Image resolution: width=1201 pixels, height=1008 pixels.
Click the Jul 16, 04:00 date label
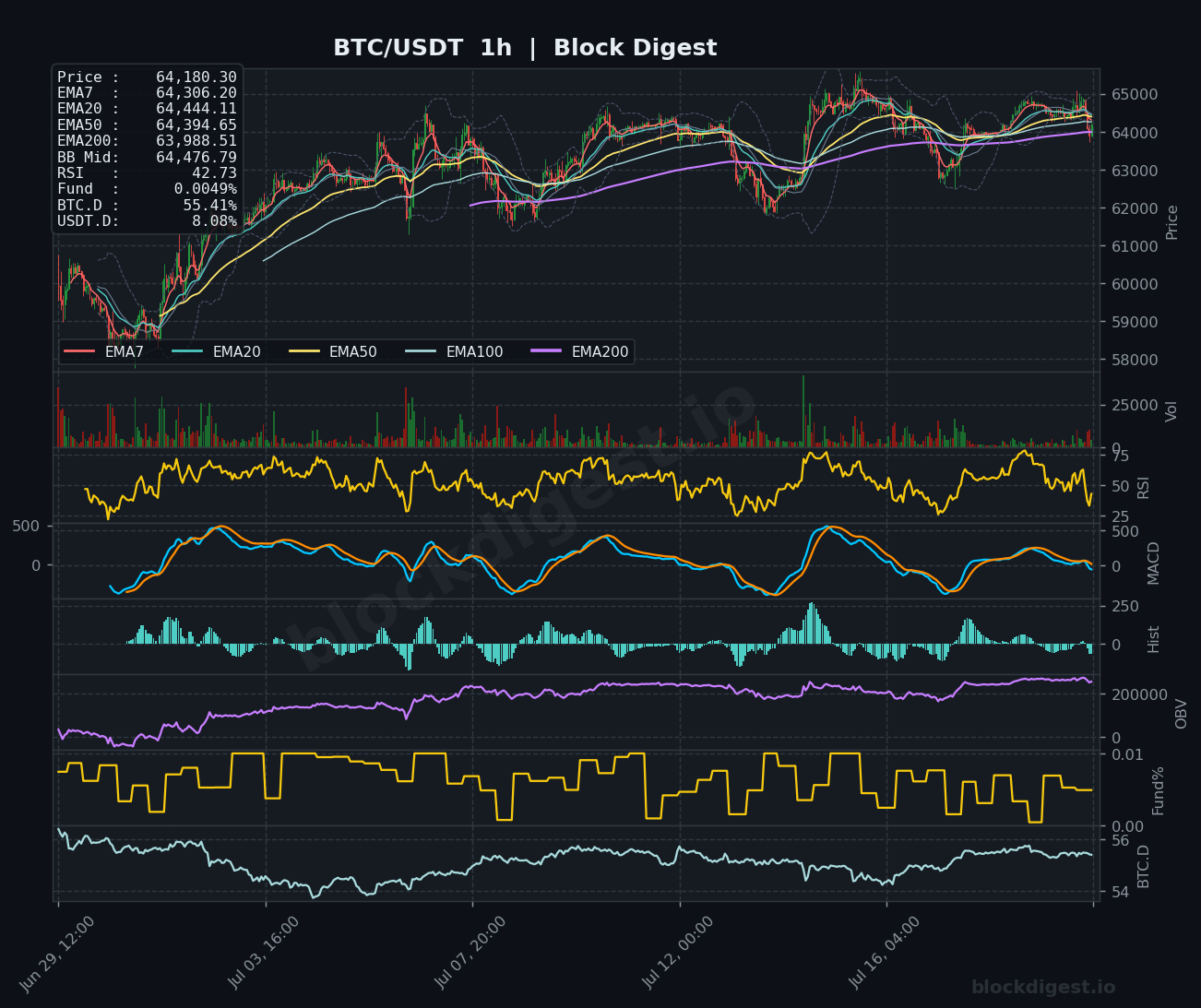(x=886, y=954)
